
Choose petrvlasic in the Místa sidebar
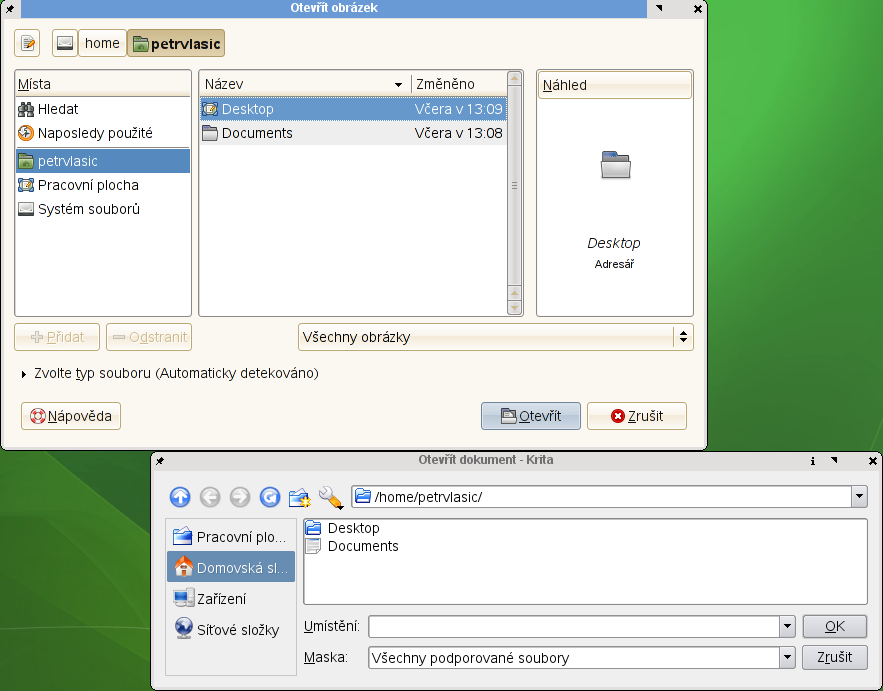tap(103, 161)
